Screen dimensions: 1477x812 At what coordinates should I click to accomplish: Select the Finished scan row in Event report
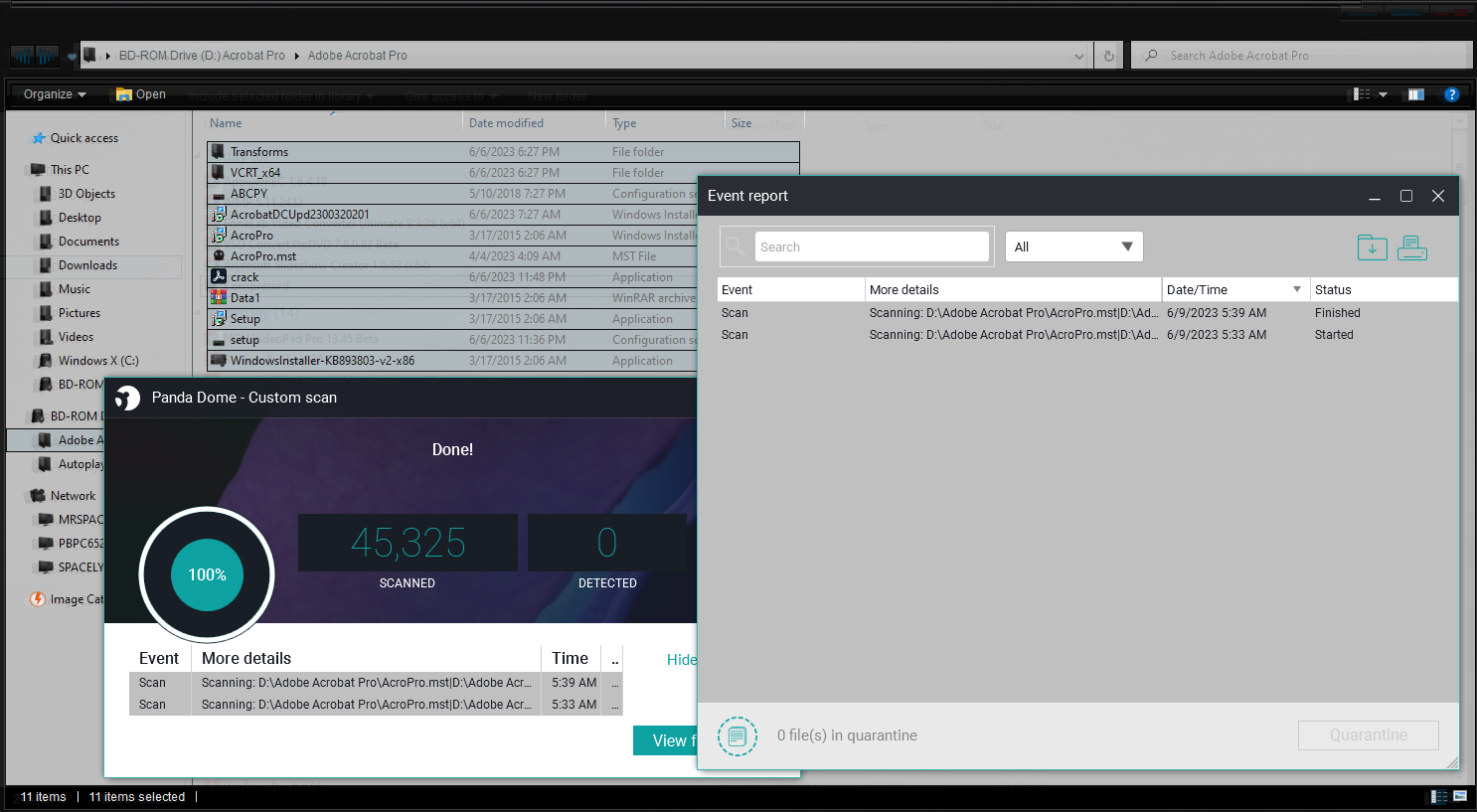pyautogui.click(x=1087, y=313)
